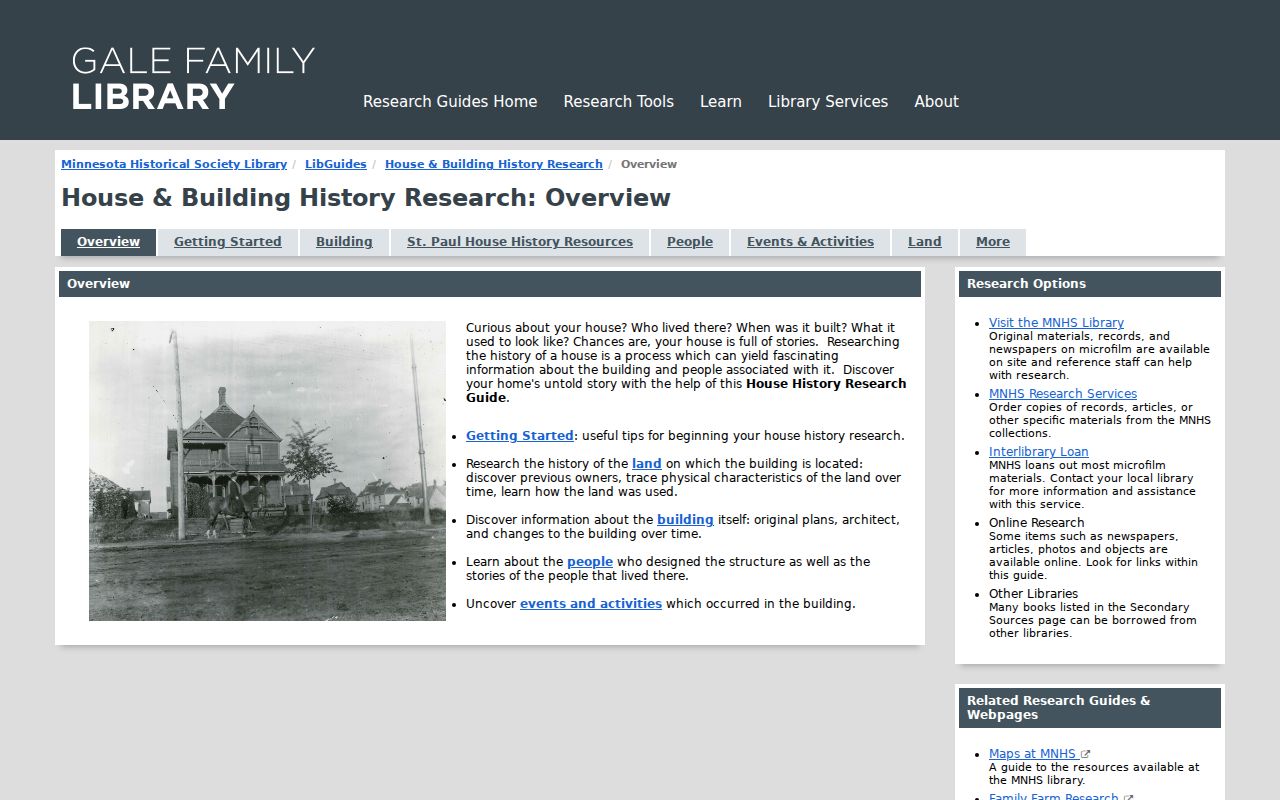Switch to the Getting Started tab
Image resolution: width=1280 pixels, height=800 pixels.
tap(228, 242)
